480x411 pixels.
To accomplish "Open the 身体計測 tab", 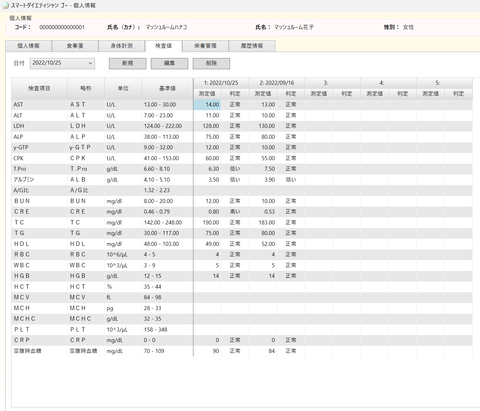I will point(122,46).
